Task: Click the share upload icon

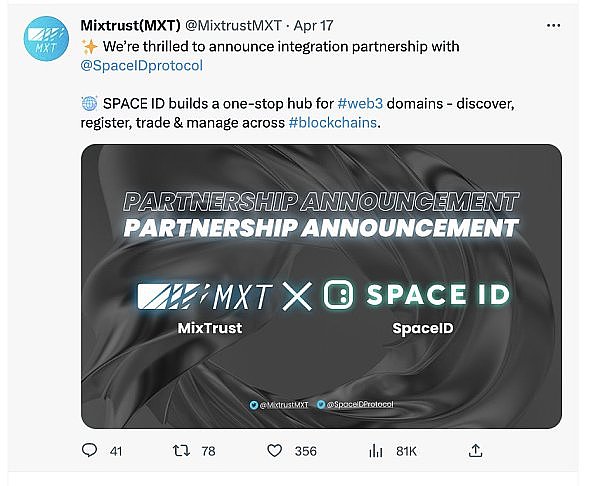Action: pos(476,451)
